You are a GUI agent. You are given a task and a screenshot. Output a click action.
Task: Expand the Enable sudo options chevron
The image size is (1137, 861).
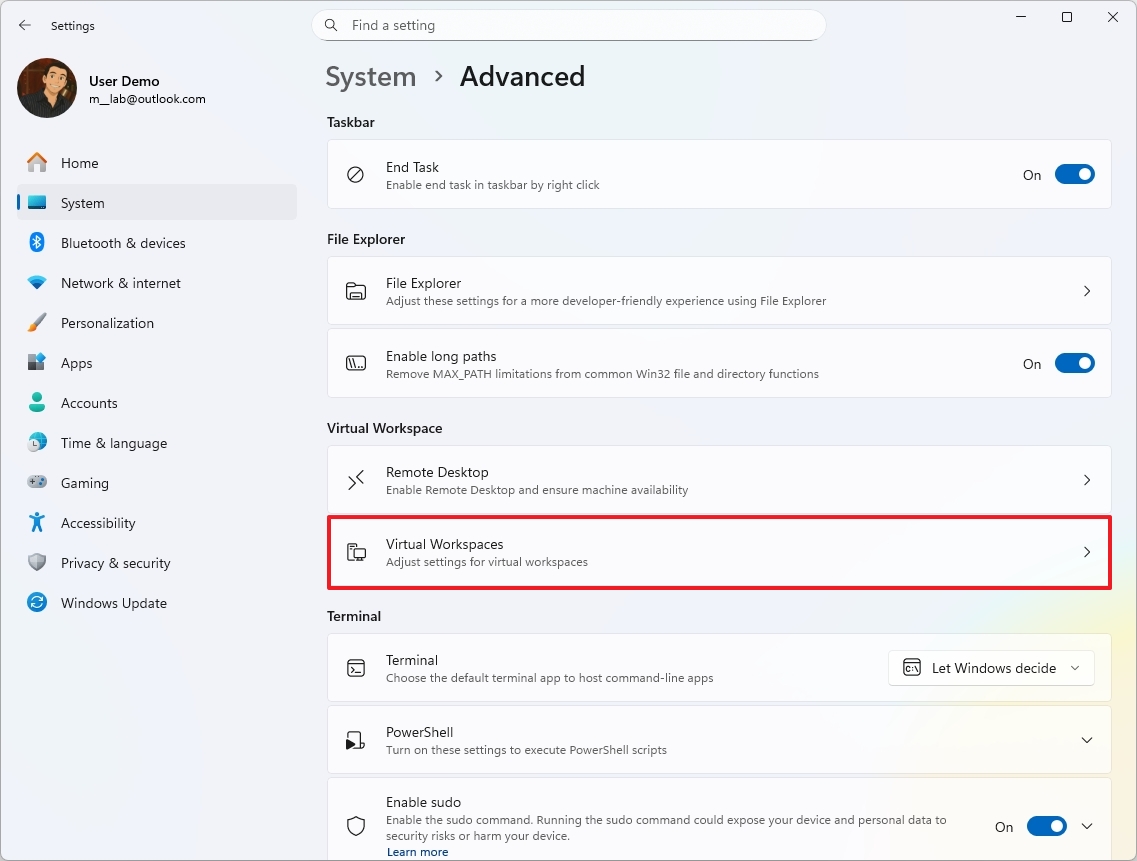click(1086, 826)
